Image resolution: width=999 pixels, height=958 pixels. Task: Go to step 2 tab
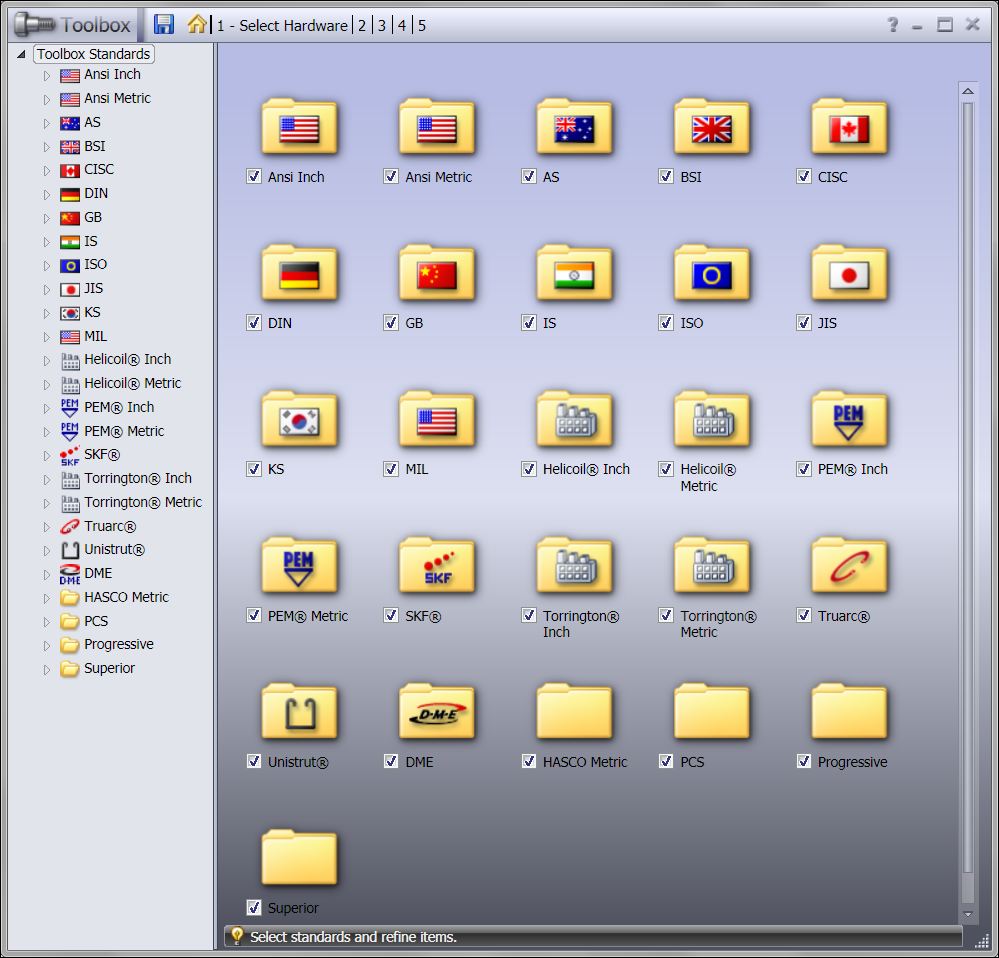(362, 25)
